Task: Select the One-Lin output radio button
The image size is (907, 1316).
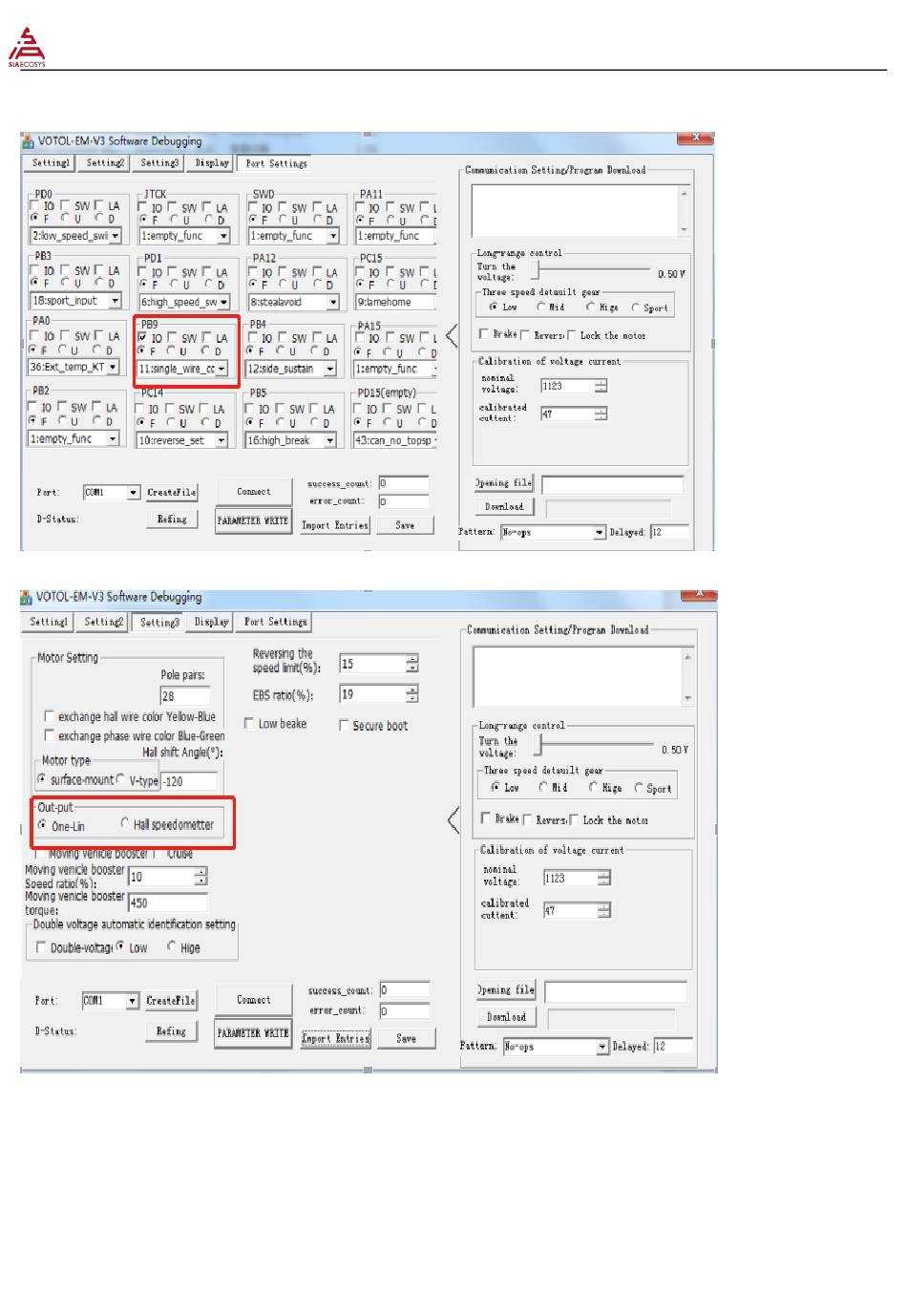Action: pos(42,825)
